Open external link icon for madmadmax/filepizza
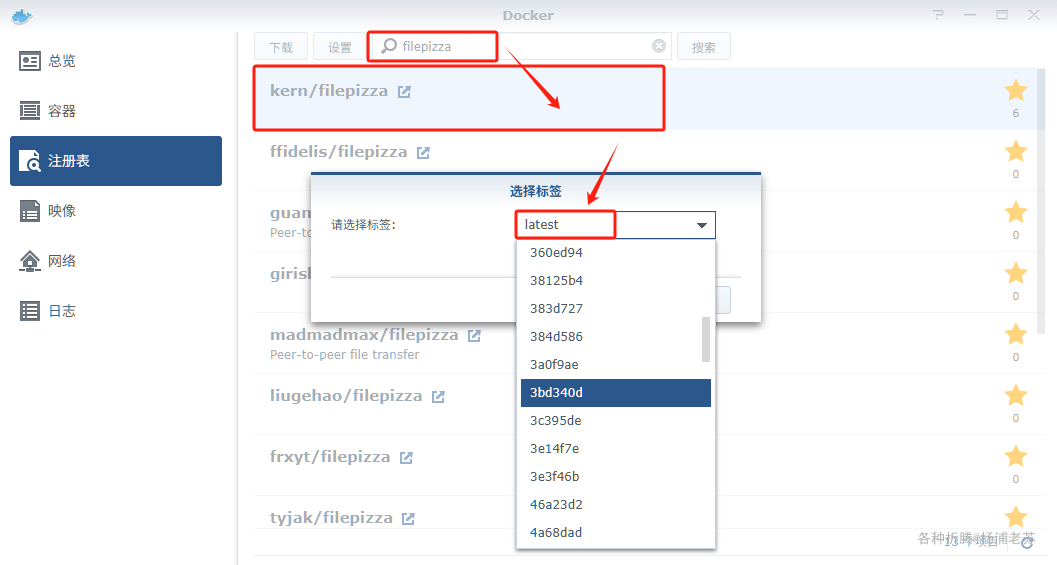The width and height of the screenshot is (1057, 565). coord(475,336)
